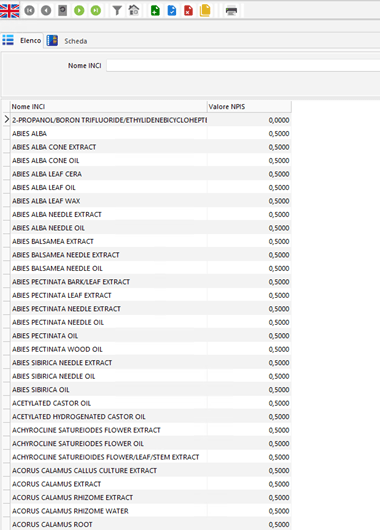The width and height of the screenshot is (380, 530).
Task: Go to previous record arrow button
Action: coord(46,11)
